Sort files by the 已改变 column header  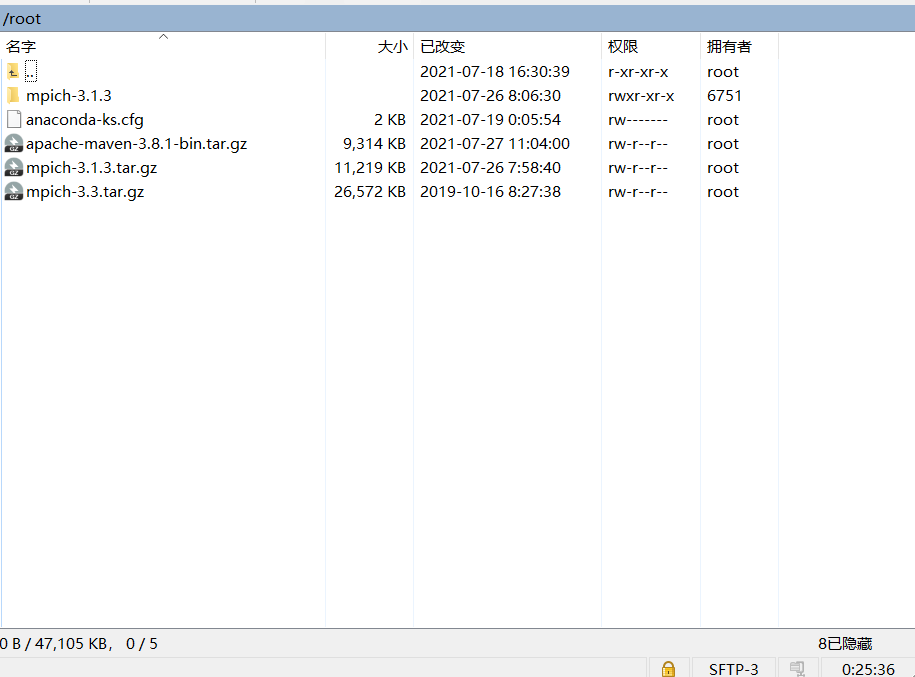pyautogui.click(x=443, y=46)
